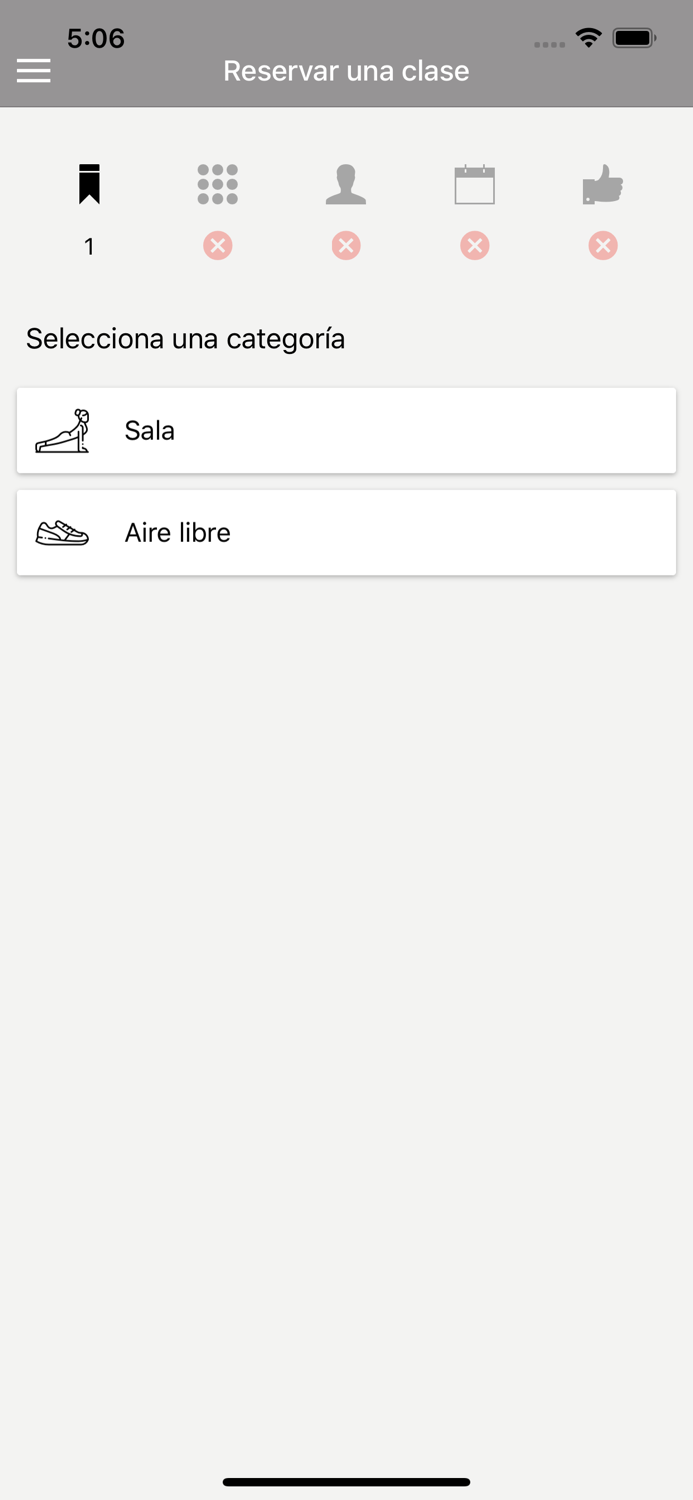Tap the calendar step icon

tap(474, 185)
